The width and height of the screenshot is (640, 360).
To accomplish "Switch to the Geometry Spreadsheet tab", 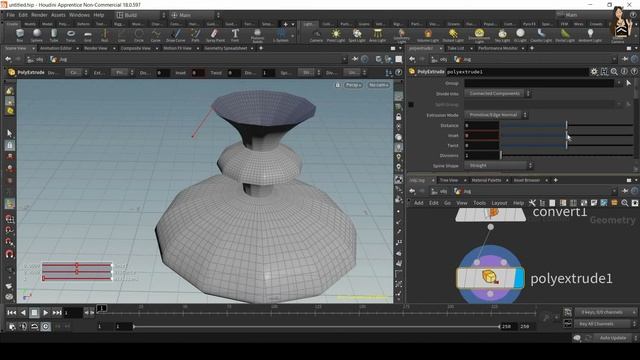I will point(226,48).
